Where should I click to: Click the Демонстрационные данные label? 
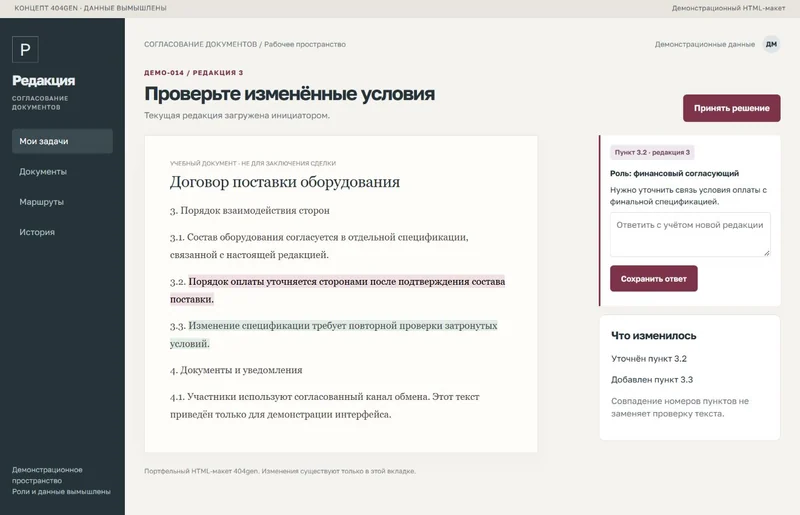(x=705, y=44)
